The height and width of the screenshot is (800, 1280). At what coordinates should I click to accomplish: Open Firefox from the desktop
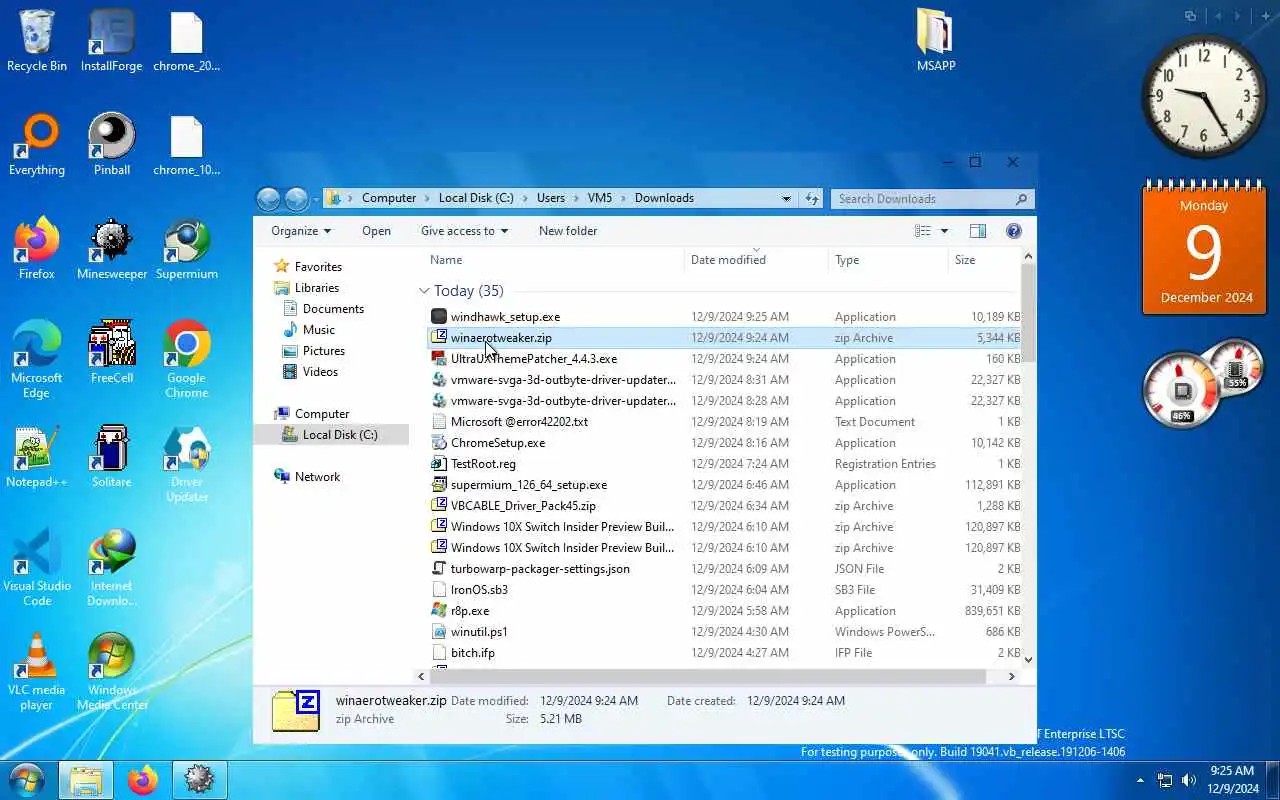click(37, 248)
